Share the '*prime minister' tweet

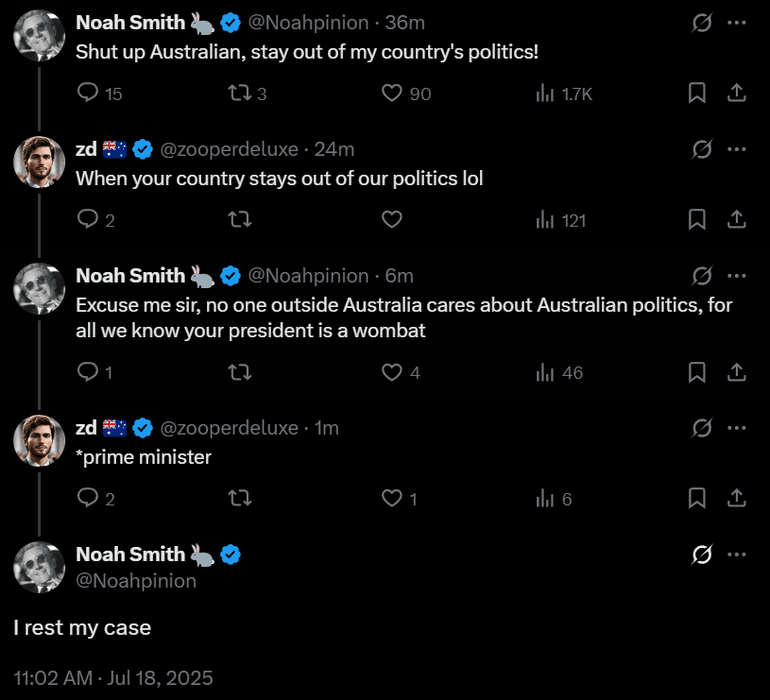click(736, 498)
